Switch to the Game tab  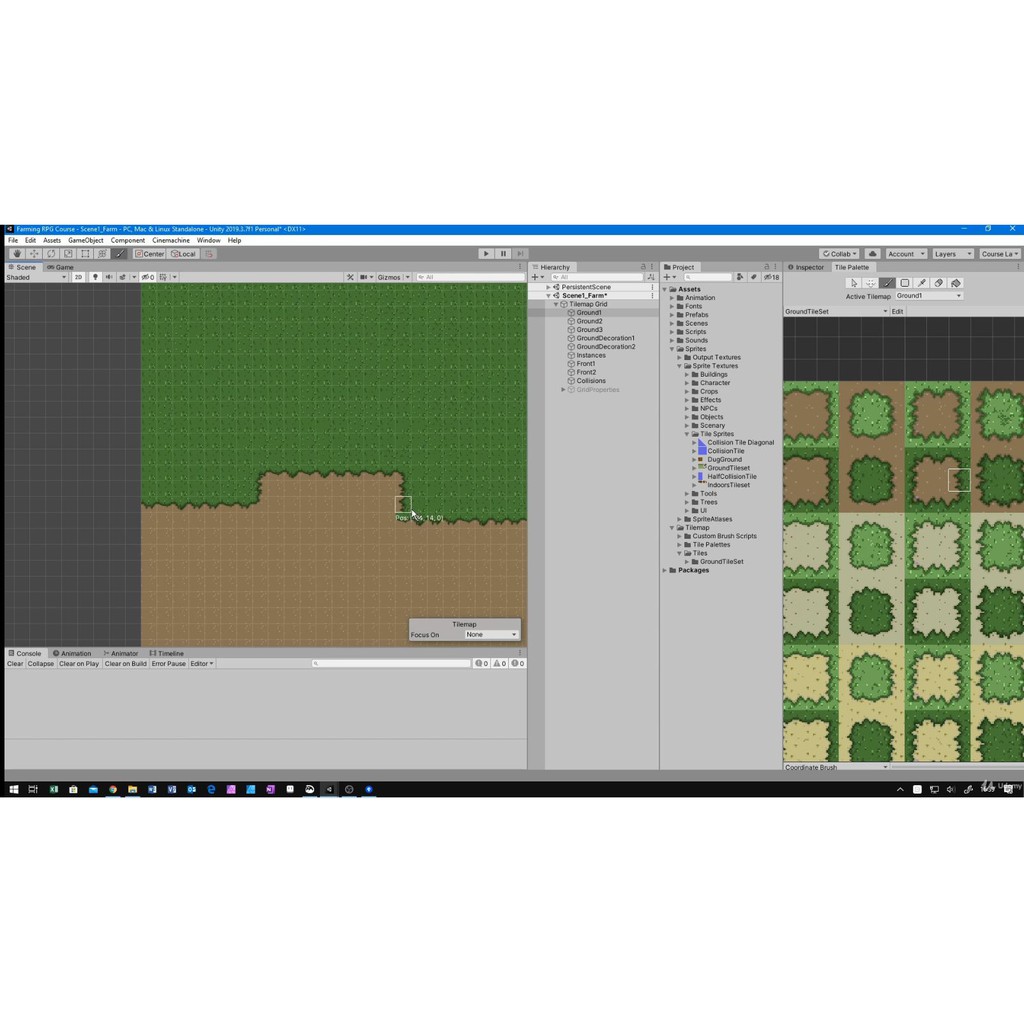coord(60,267)
